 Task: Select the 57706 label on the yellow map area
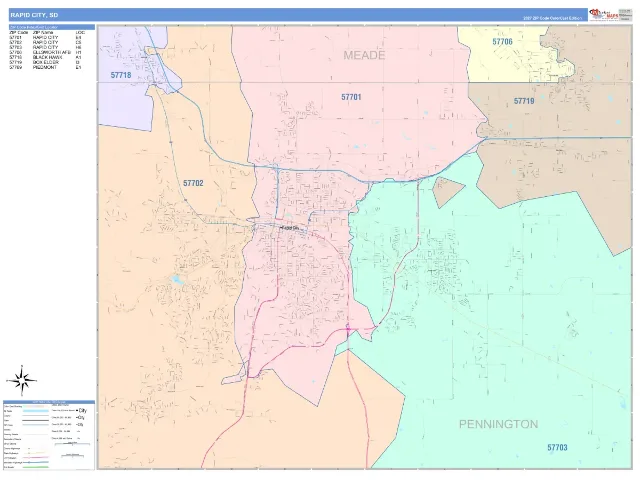click(502, 42)
